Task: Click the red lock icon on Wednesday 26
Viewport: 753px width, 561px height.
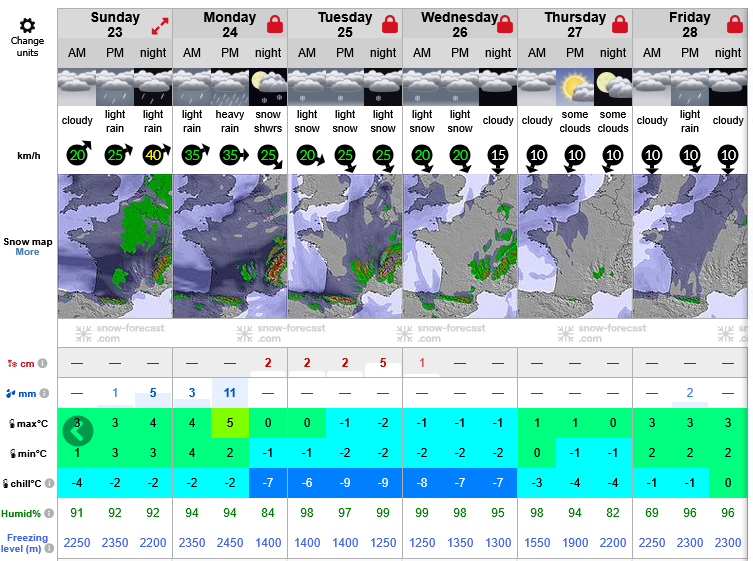Action: click(x=505, y=24)
